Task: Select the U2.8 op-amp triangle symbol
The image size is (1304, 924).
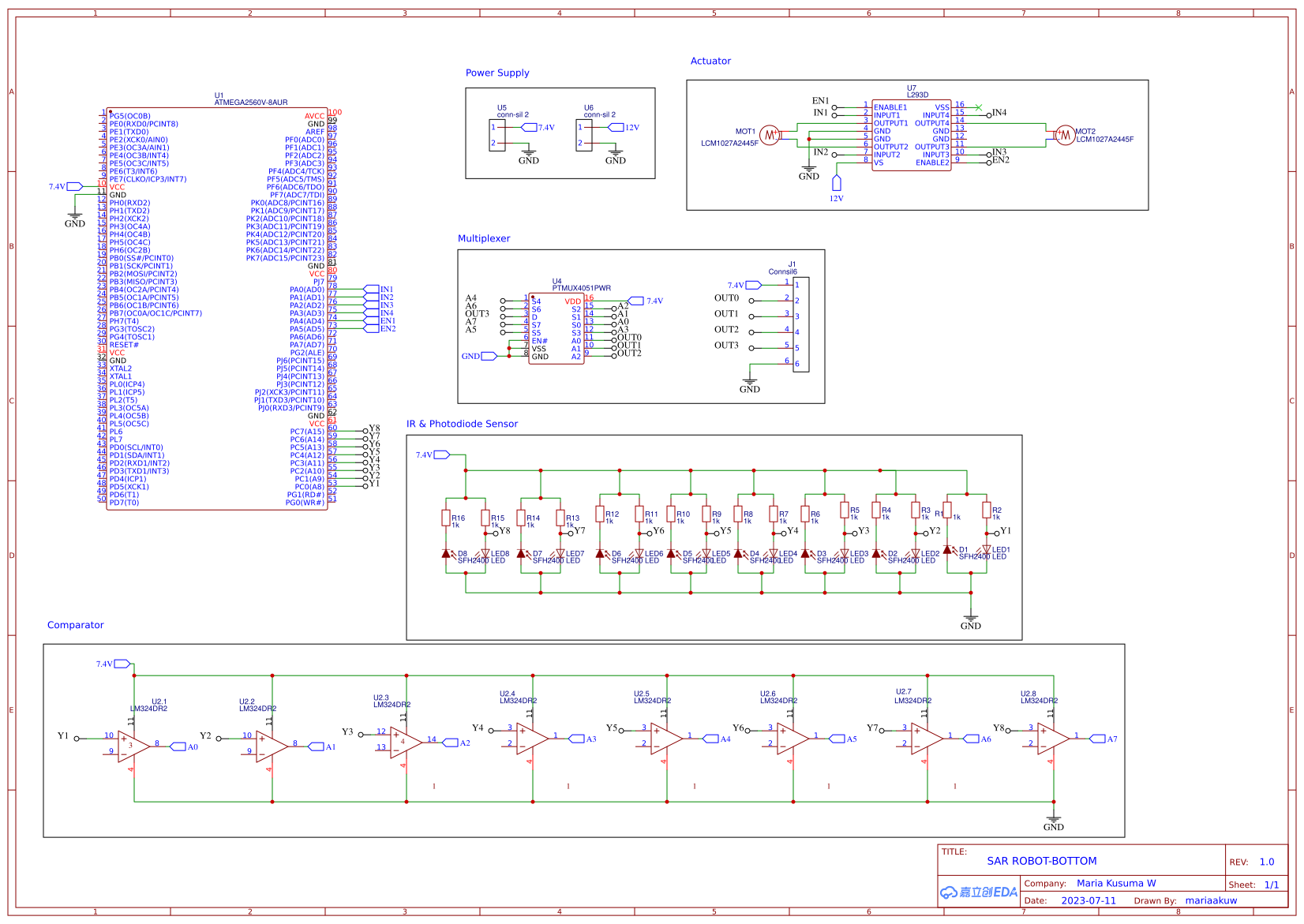Action: pyautogui.click(x=1053, y=739)
